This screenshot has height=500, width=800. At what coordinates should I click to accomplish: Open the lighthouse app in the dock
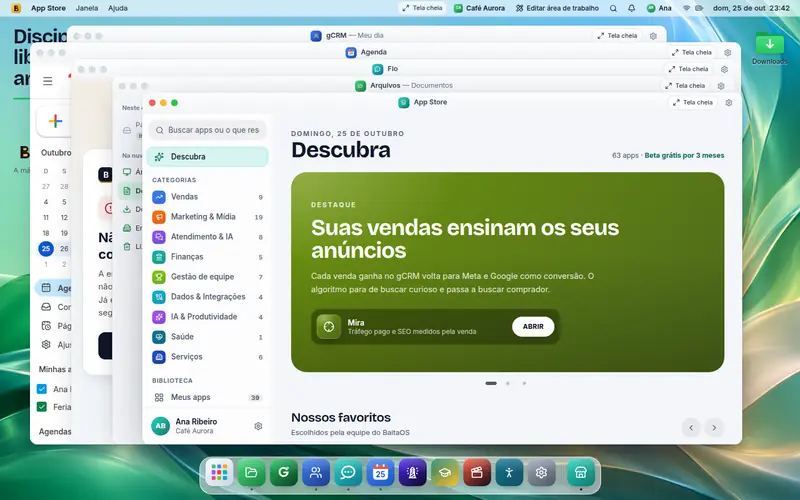412,472
